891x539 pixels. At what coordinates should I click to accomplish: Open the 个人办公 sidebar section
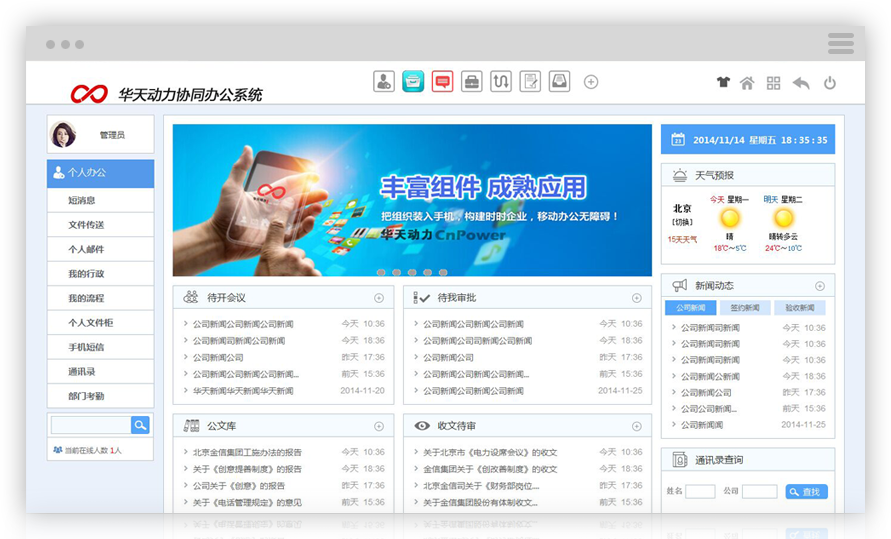pyautogui.click(x=101, y=173)
